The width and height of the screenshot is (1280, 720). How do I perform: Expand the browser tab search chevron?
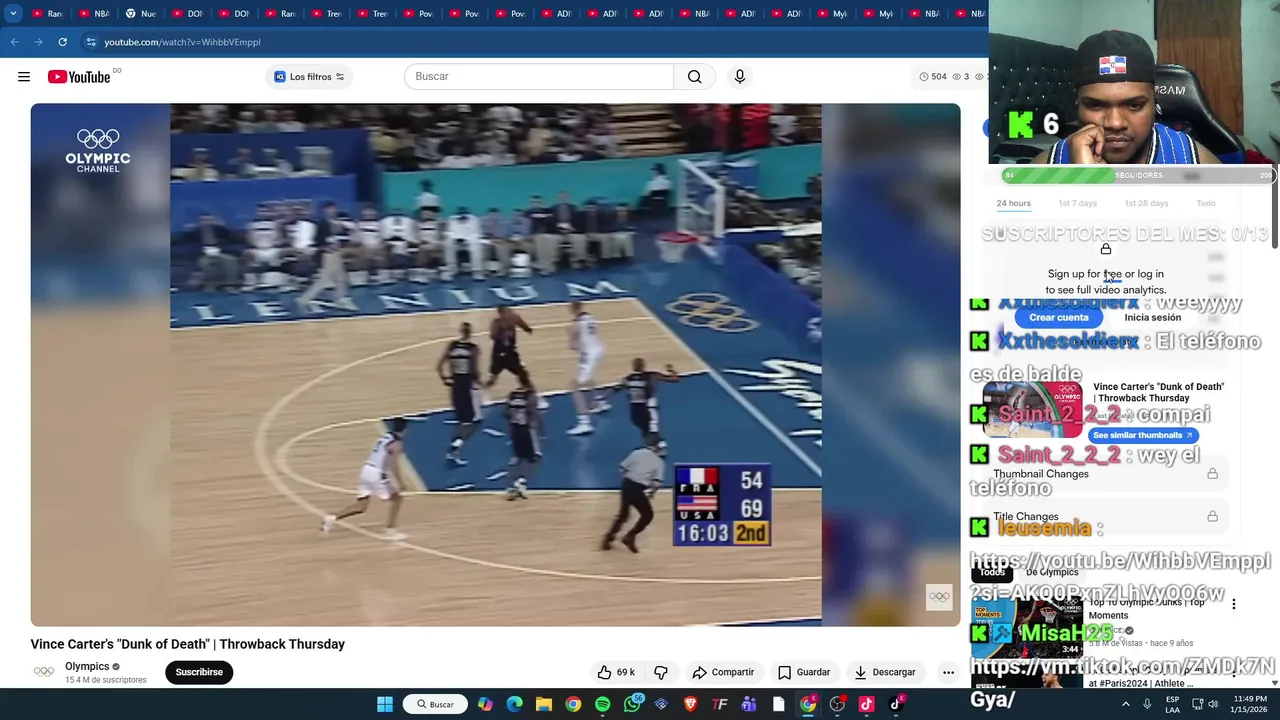[x=13, y=13]
